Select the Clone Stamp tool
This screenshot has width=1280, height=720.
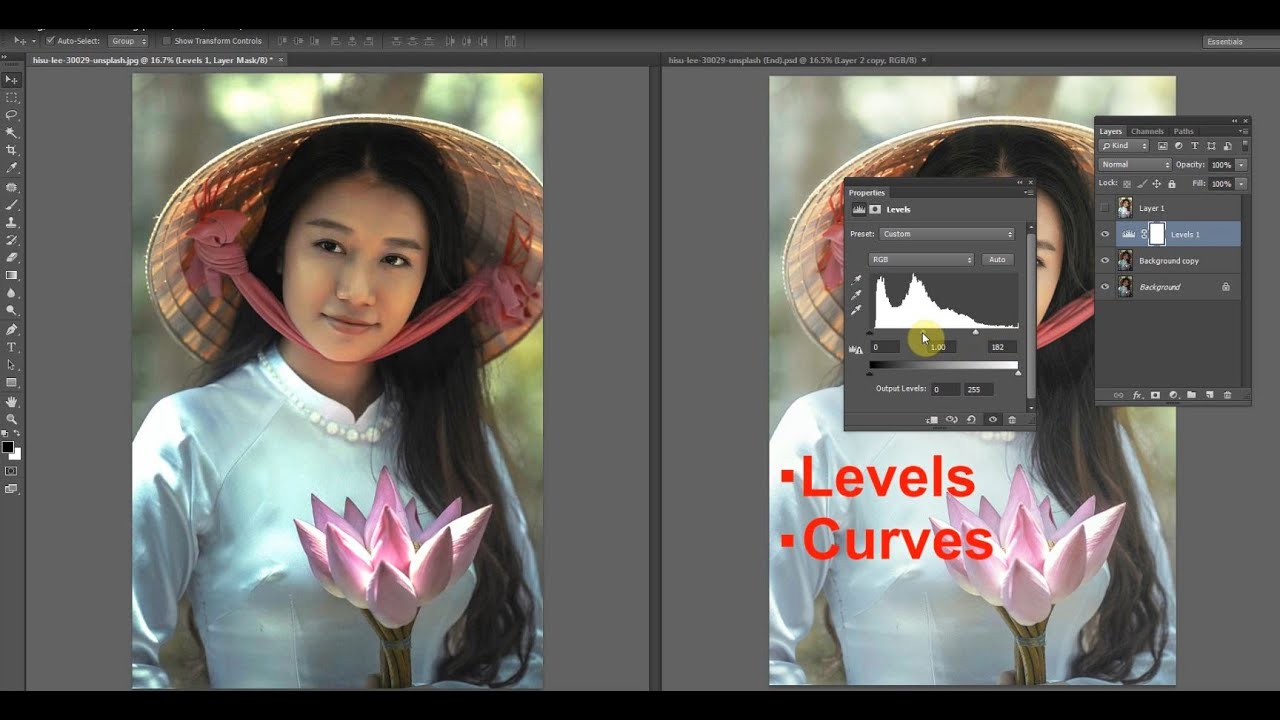[x=12, y=222]
